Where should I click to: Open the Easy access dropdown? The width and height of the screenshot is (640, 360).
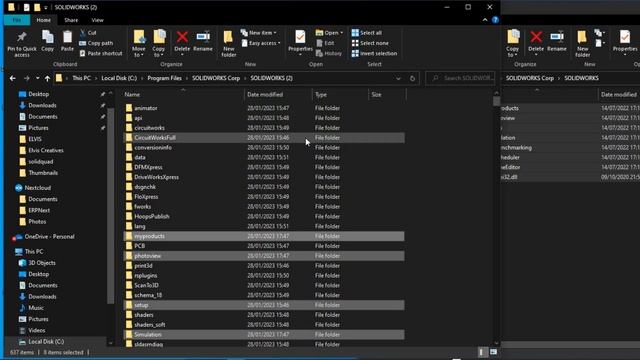coord(261,43)
